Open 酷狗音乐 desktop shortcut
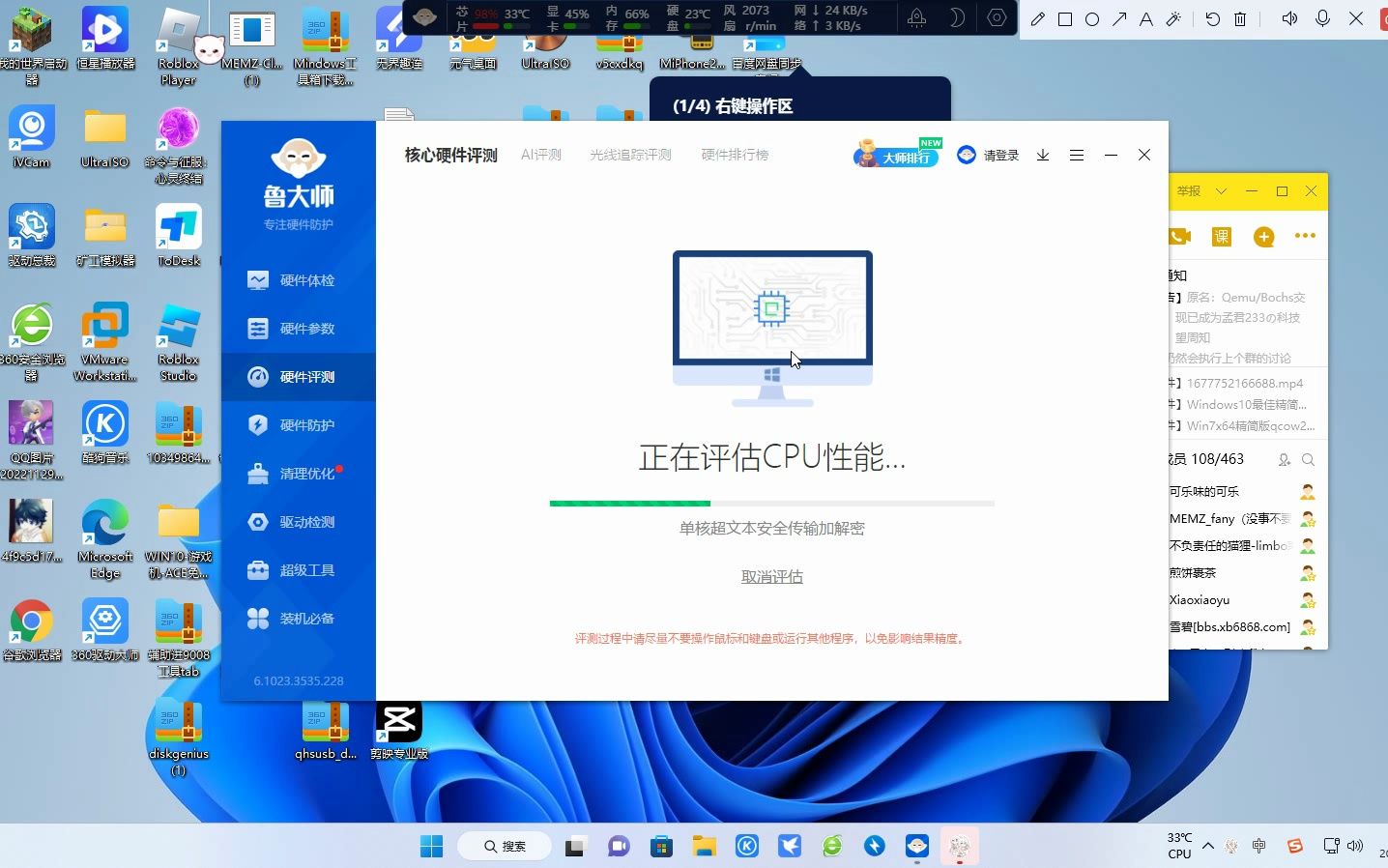Viewport: 1388px width, 868px height. 105,433
